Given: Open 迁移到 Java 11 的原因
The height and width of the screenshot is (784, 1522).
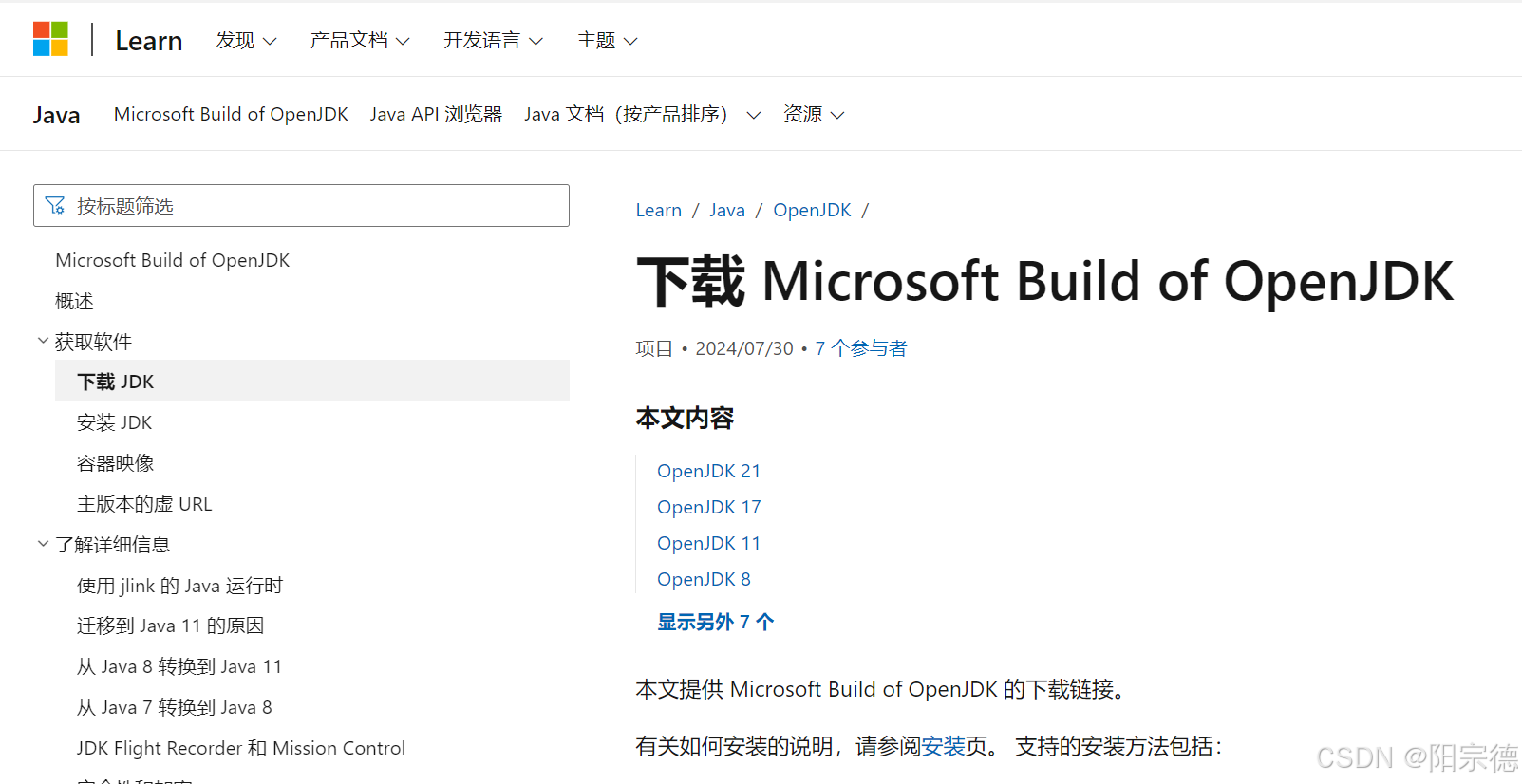Looking at the screenshot, I should [x=171, y=625].
